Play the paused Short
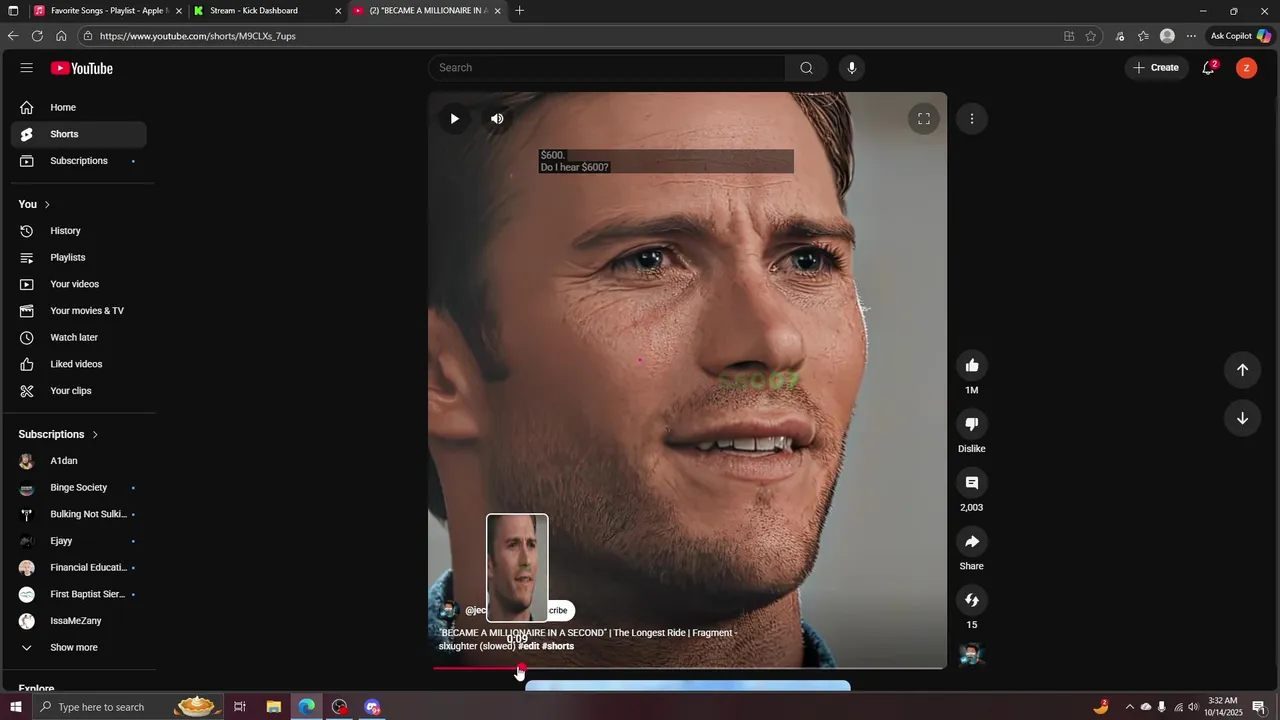Image resolution: width=1280 pixels, height=720 pixels. pos(455,119)
